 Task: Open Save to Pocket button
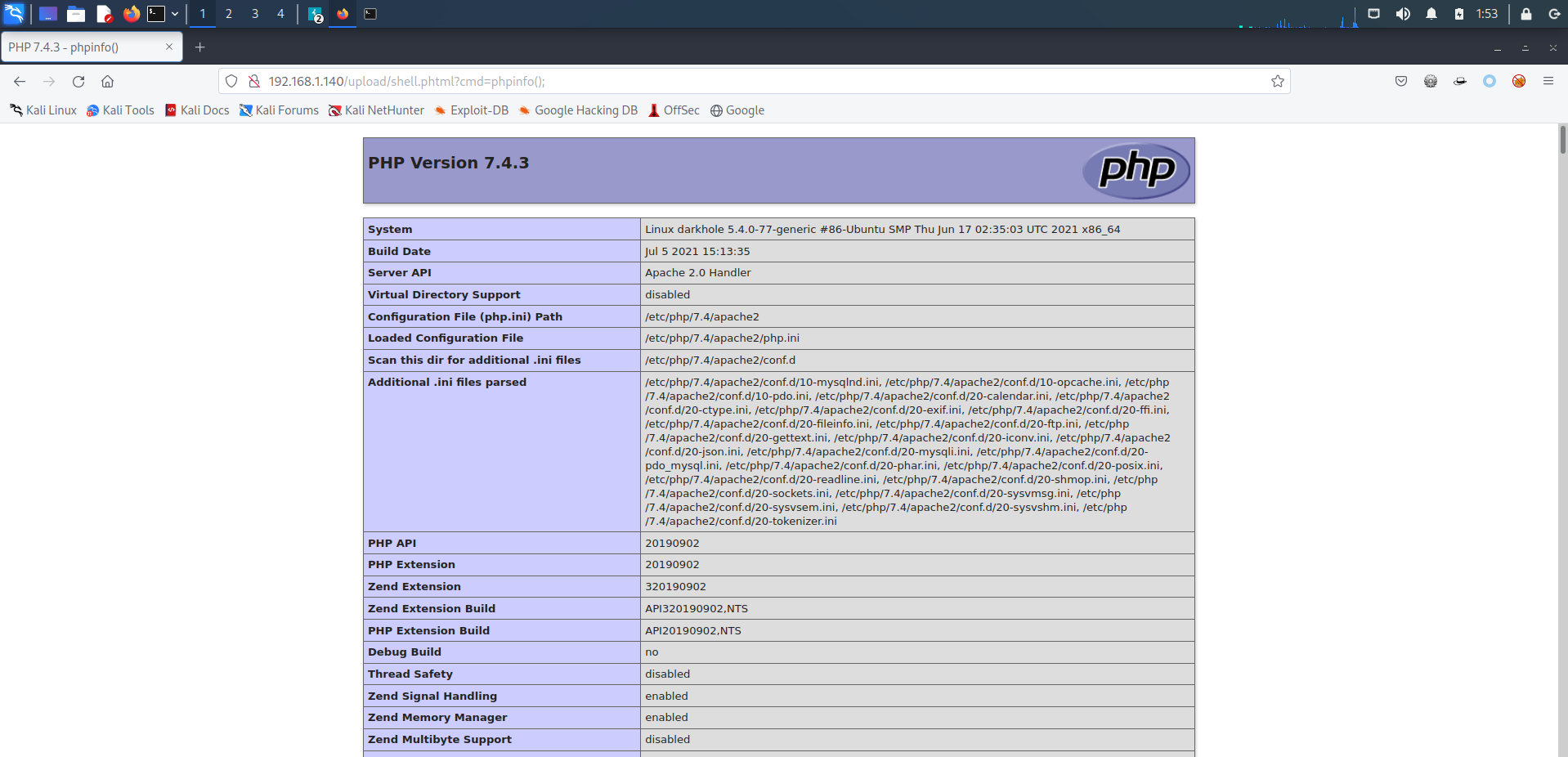coord(1401,81)
